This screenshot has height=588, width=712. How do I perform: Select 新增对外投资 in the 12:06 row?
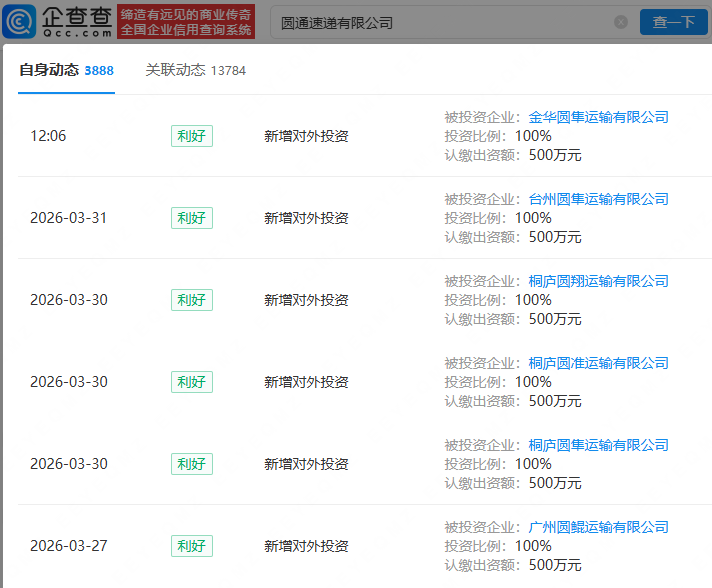[306, 136]
